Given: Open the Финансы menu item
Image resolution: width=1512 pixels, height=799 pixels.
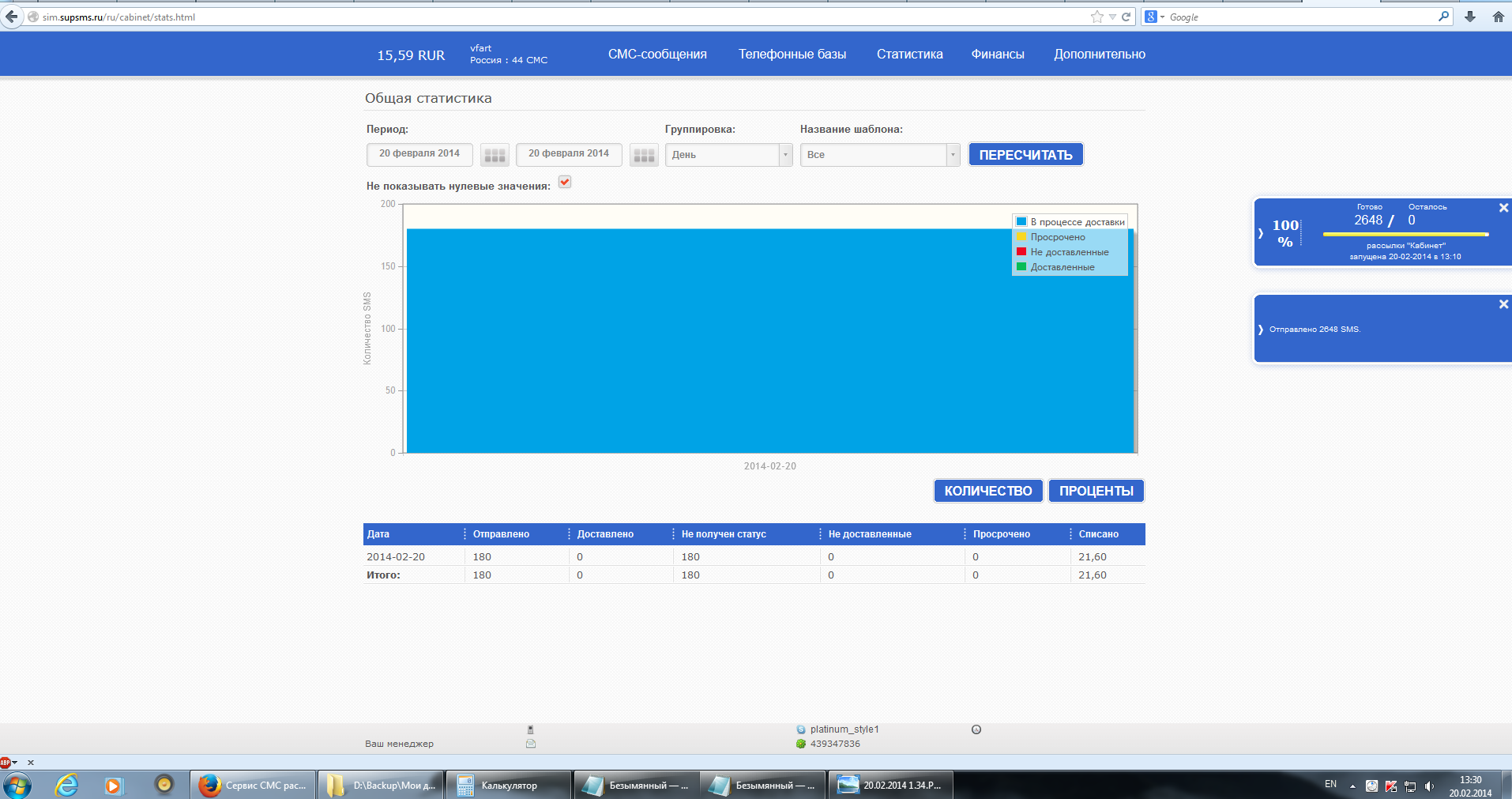Looking at the screenshot, I should 997,55.
